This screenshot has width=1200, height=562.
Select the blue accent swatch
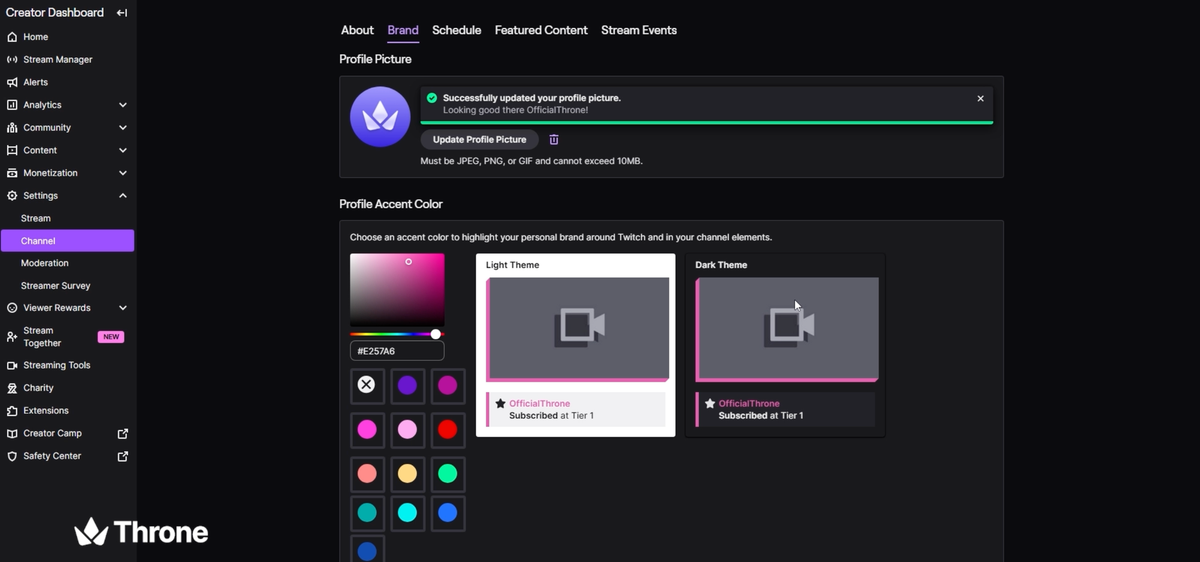447,513
